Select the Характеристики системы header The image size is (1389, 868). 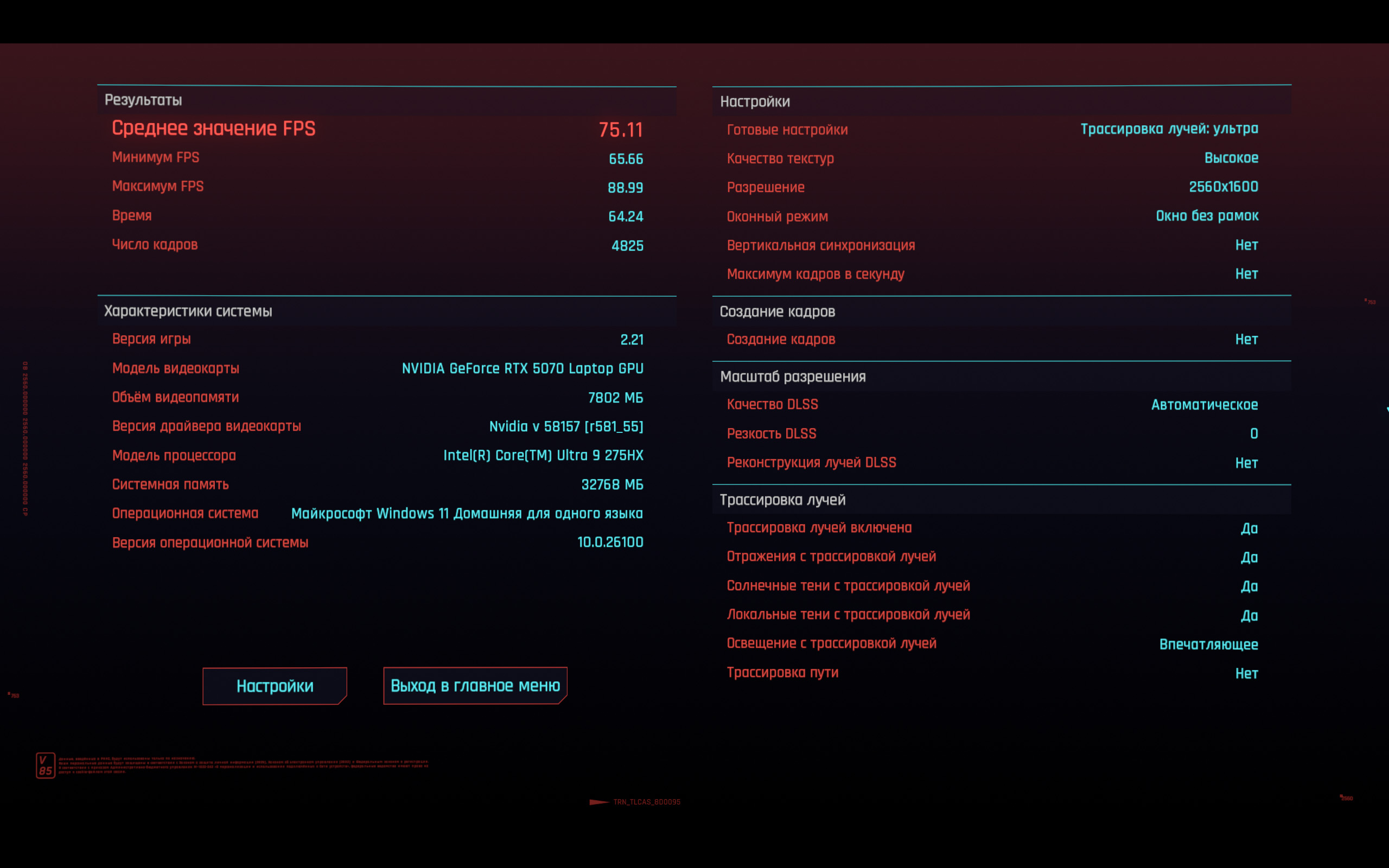[x=188, y=311]
